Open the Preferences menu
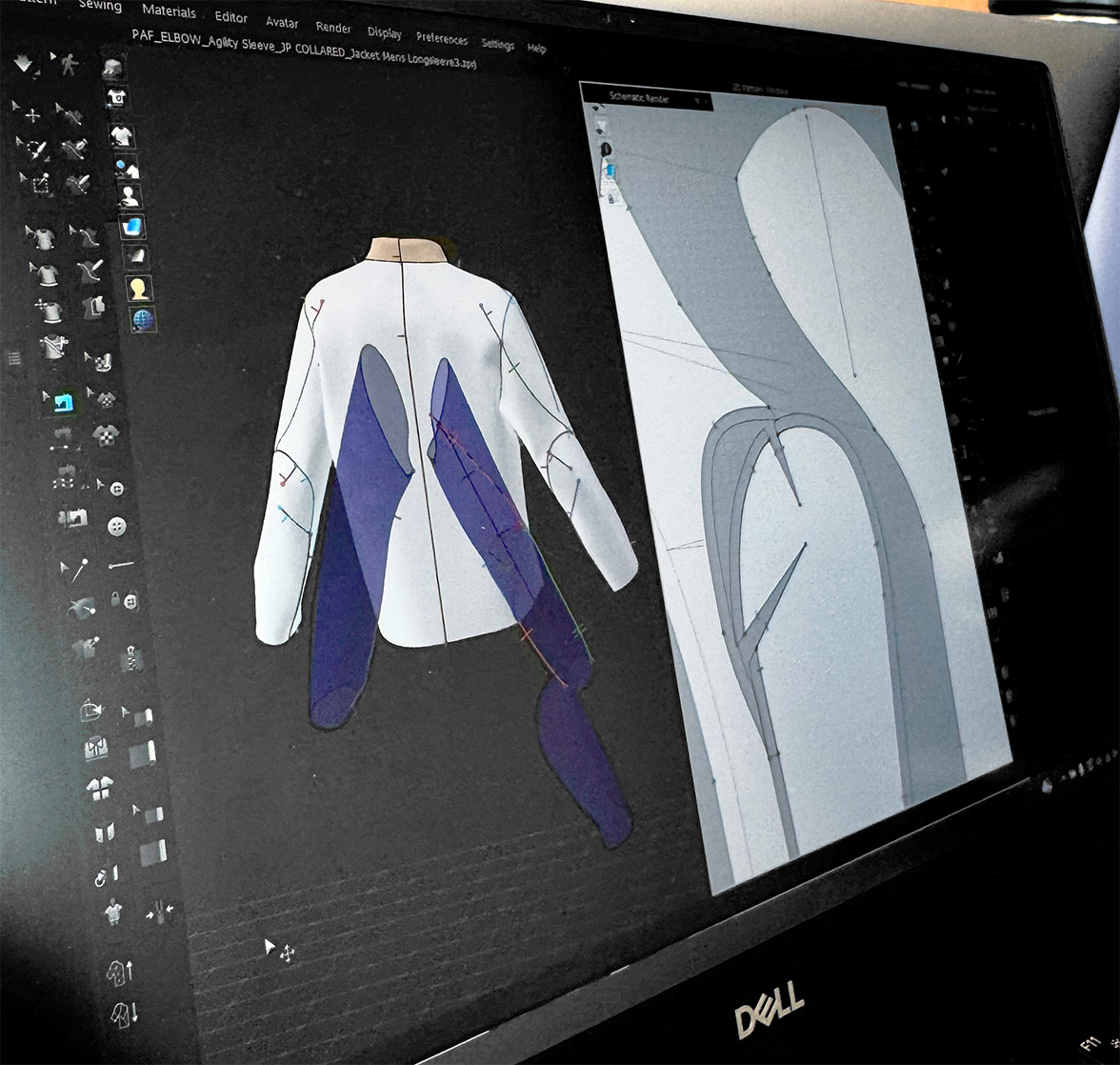This screenshot has height=1065, width=1120. (442, 38)
